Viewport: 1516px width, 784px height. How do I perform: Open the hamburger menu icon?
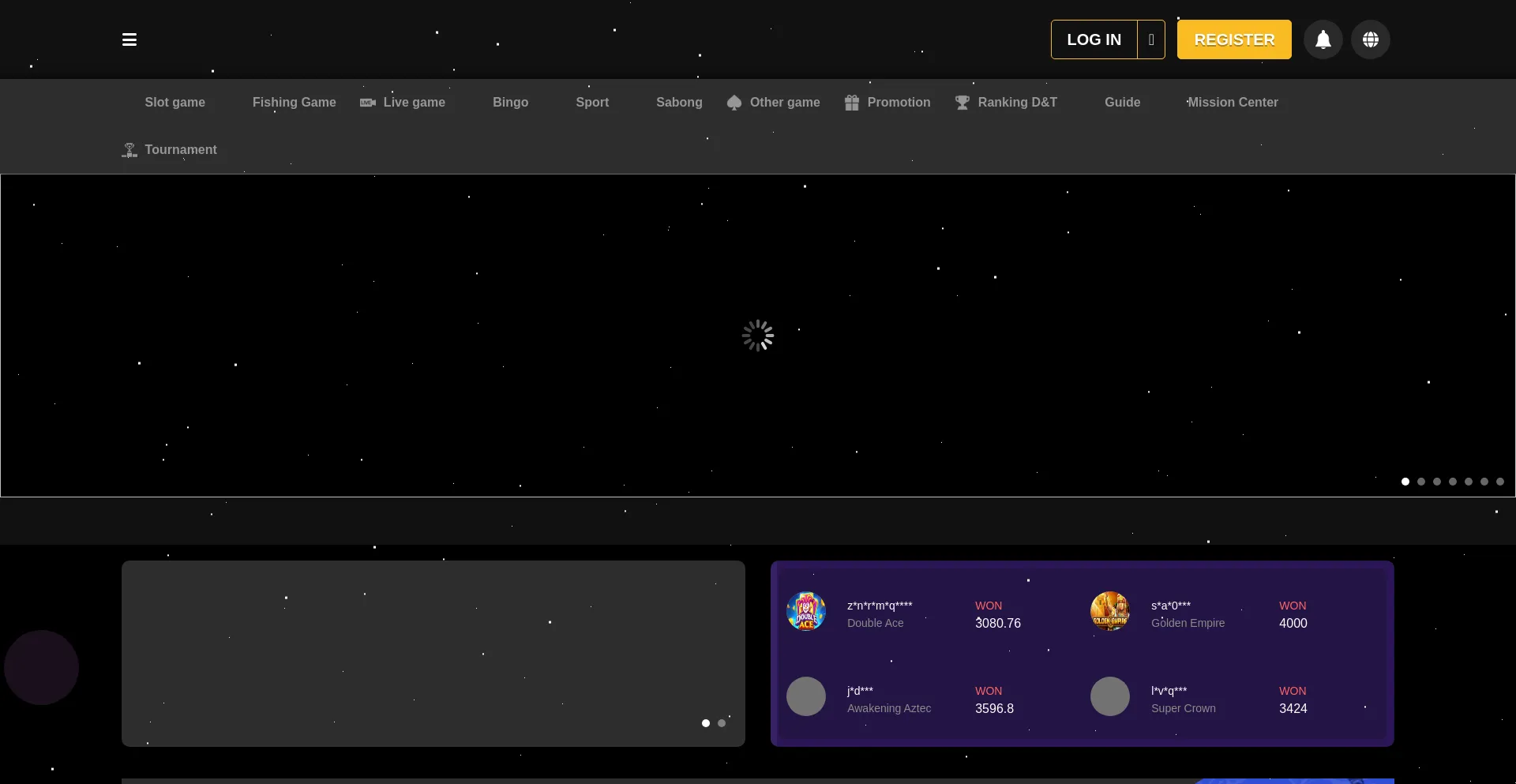click(129, 39)
